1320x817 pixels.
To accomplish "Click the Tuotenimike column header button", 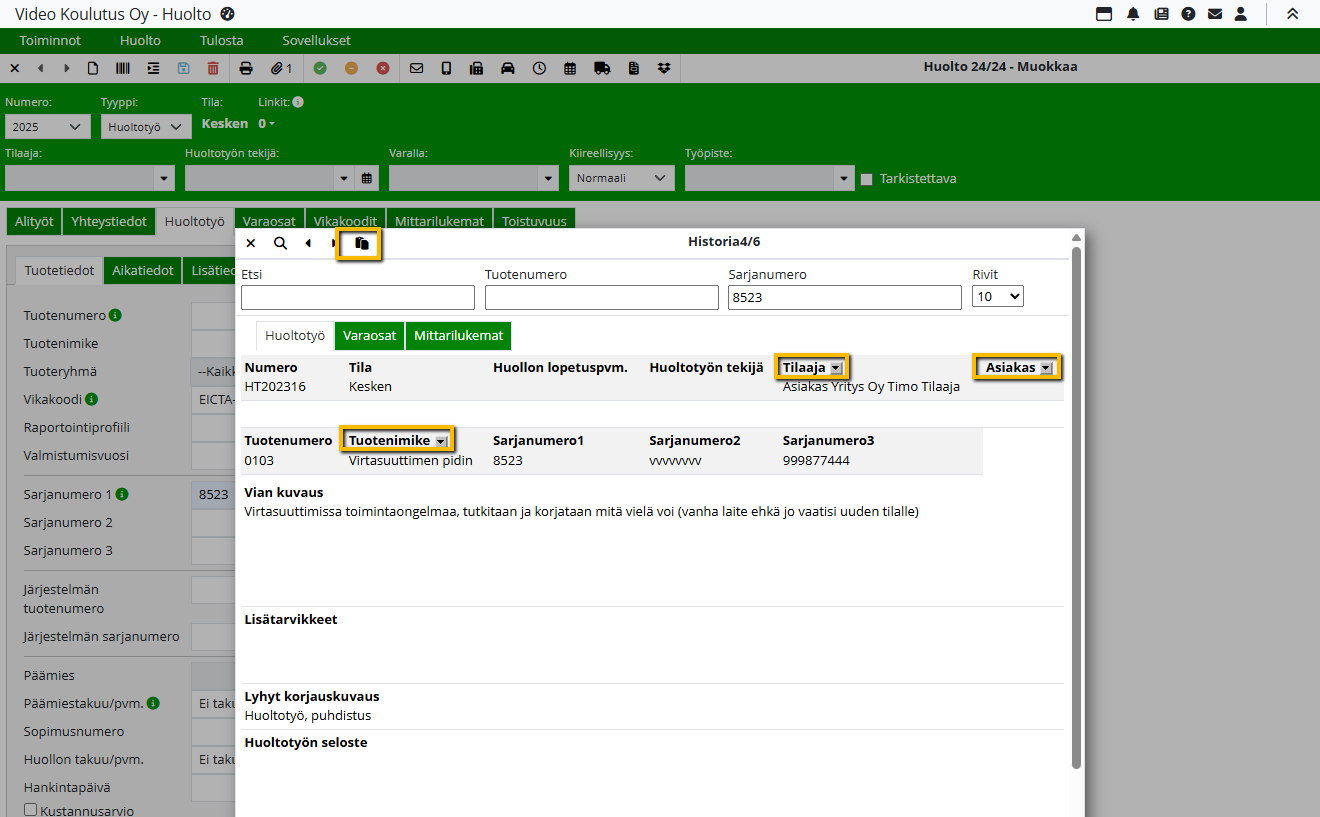I will [x=397, y=441].
